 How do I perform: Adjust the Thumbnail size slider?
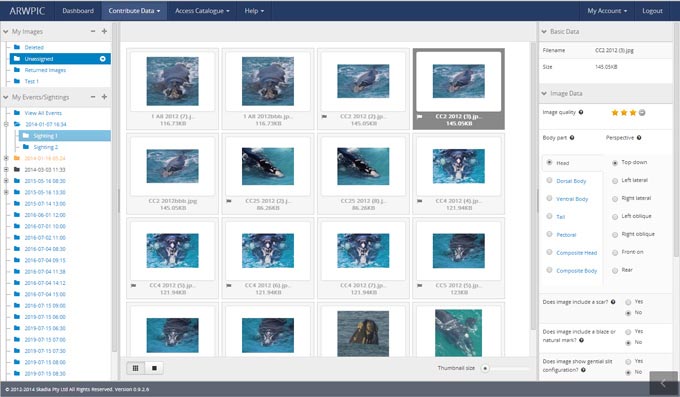[485, 368]
